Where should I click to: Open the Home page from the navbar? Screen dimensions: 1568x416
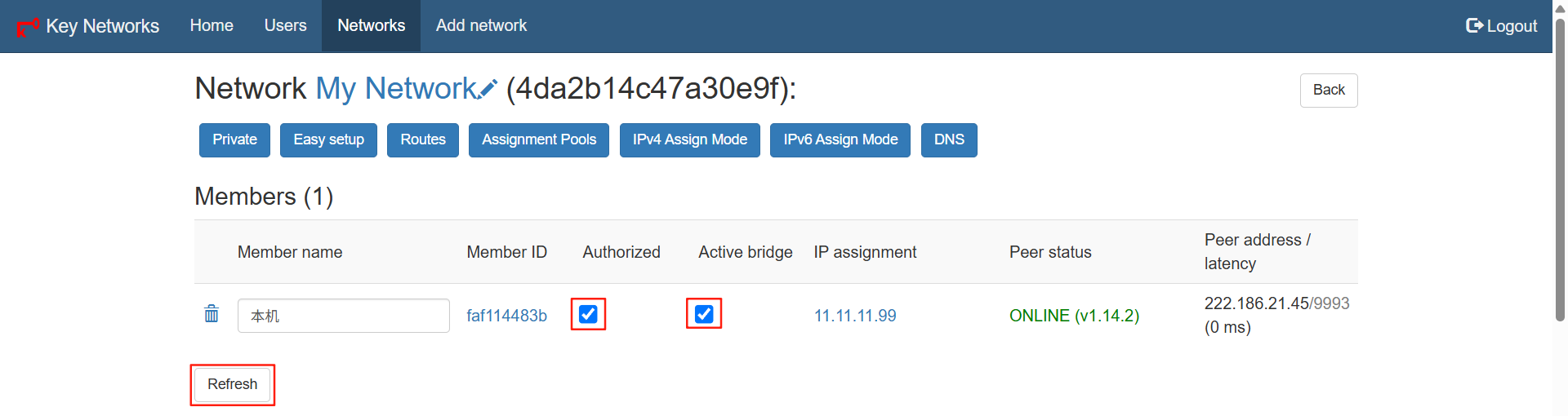coord(212,25)
